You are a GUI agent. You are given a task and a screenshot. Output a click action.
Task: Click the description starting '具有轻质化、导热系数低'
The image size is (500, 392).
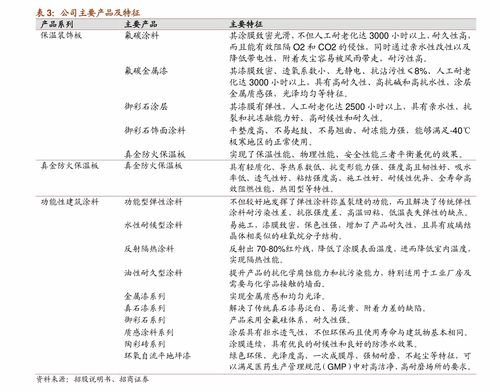tap(350, 178)
